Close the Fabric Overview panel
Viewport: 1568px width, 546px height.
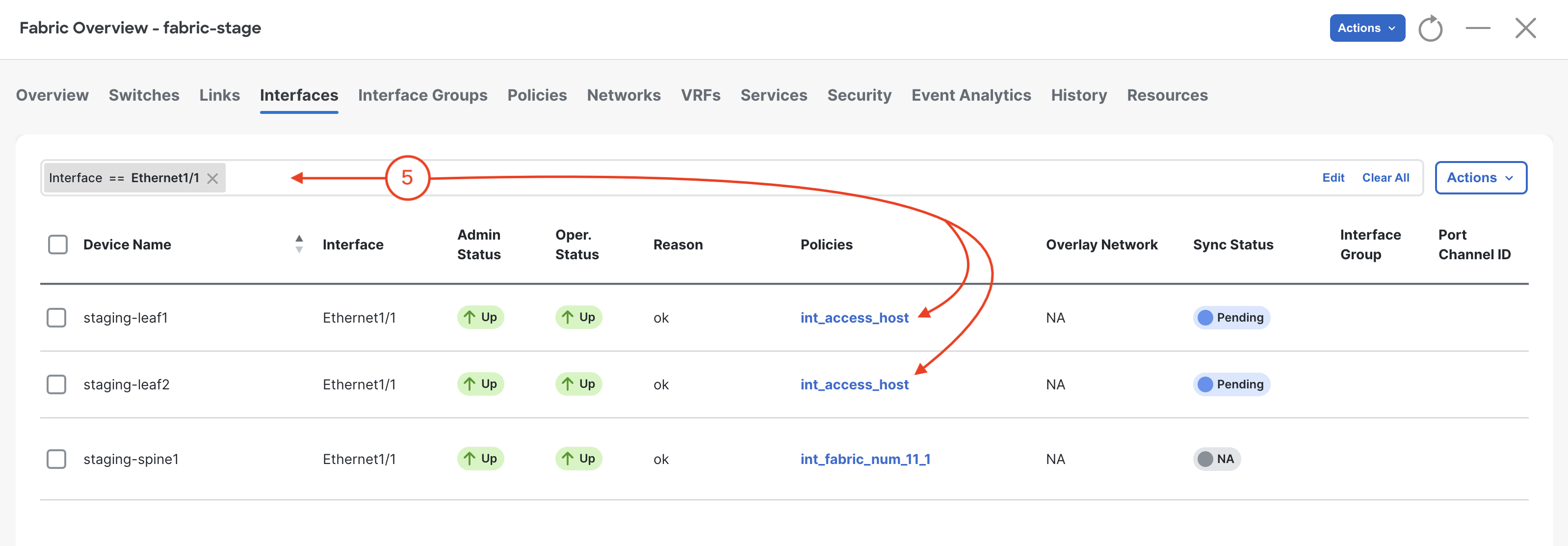pyautogui.click(x=1525, y=28)
